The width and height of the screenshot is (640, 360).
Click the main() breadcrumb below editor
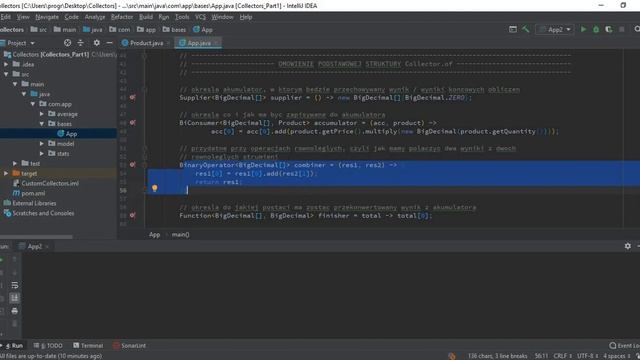click(180, 235)
